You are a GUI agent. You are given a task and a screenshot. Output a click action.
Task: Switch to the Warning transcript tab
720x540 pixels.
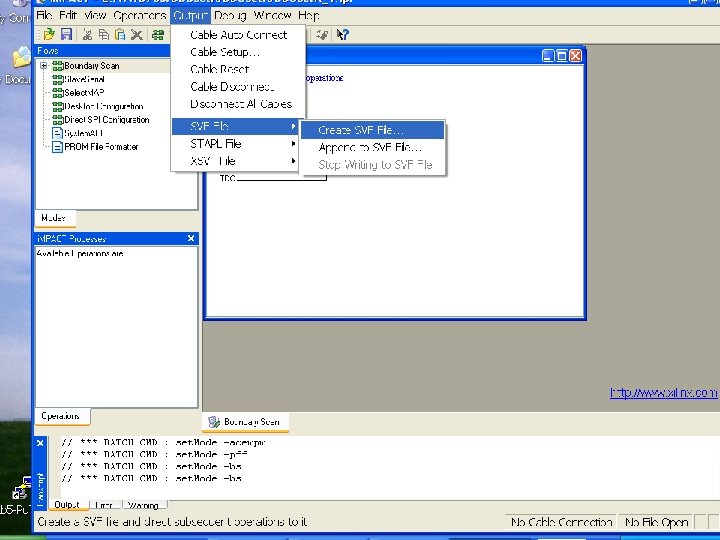144,505
